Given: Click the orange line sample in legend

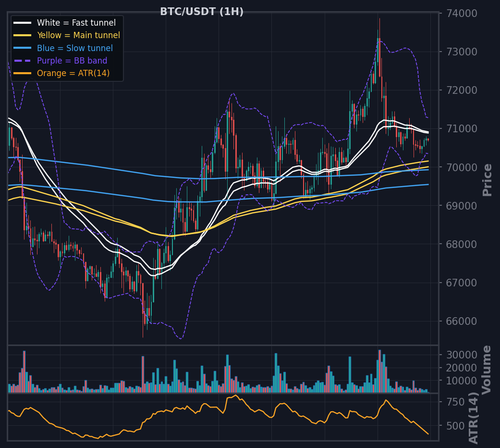Looking at the screenshot, I should (22, 73).
